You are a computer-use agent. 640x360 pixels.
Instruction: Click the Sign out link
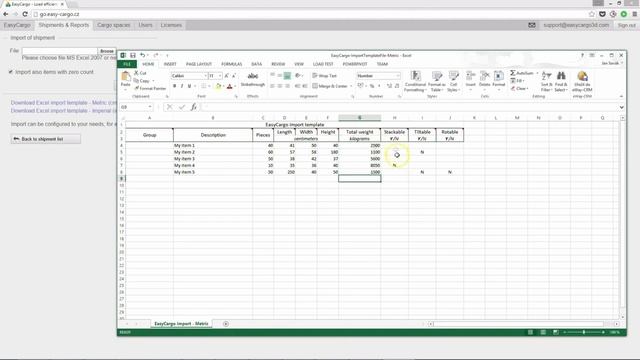pos(626,25)
